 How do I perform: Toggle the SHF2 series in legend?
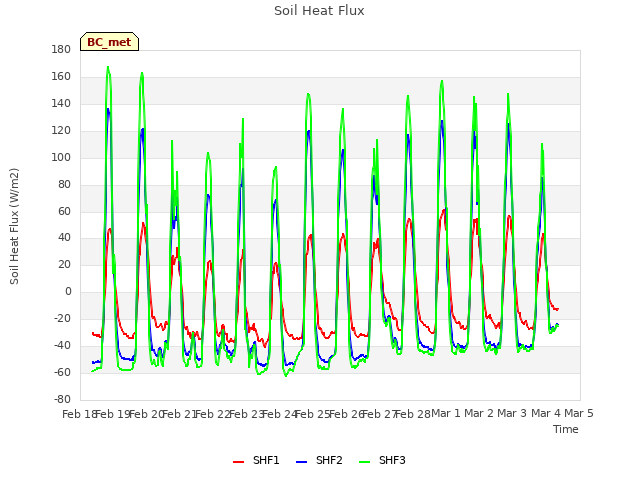click(x=319, y=461)
